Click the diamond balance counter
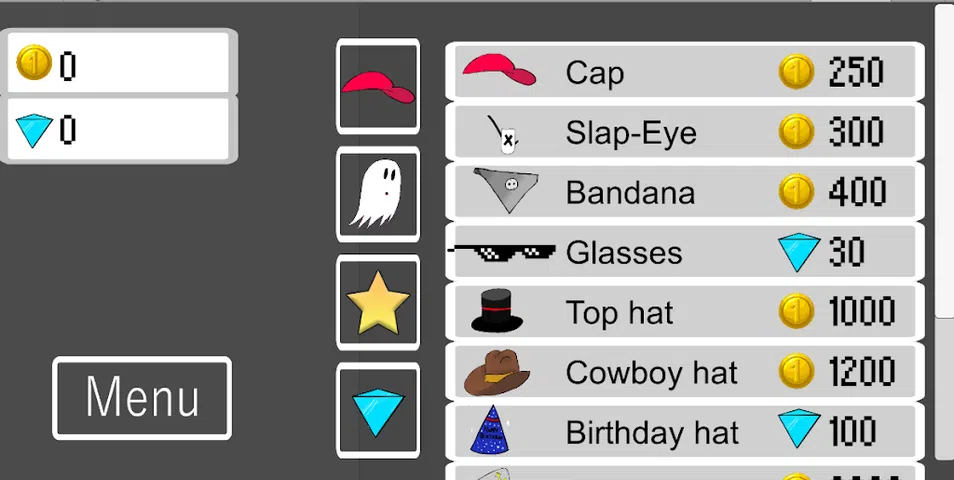Screen dimensions: 954x480 pos(119,128)
